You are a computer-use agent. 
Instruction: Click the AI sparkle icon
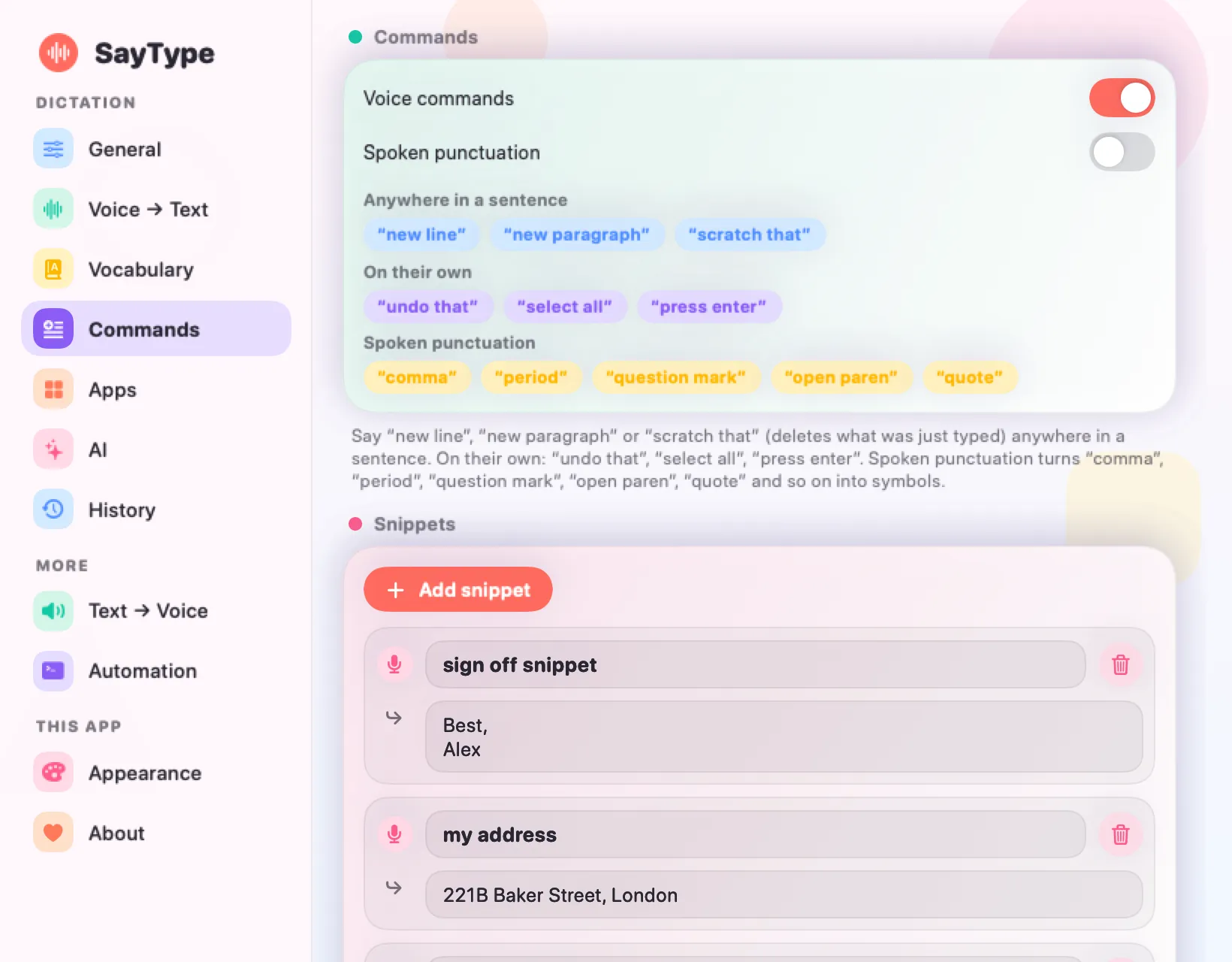pos(53,449)
